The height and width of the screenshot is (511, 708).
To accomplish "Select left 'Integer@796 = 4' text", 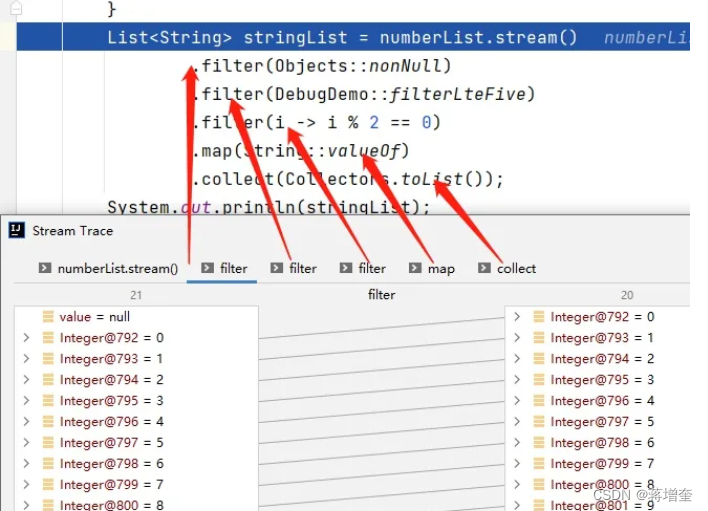I will (112, 422).
